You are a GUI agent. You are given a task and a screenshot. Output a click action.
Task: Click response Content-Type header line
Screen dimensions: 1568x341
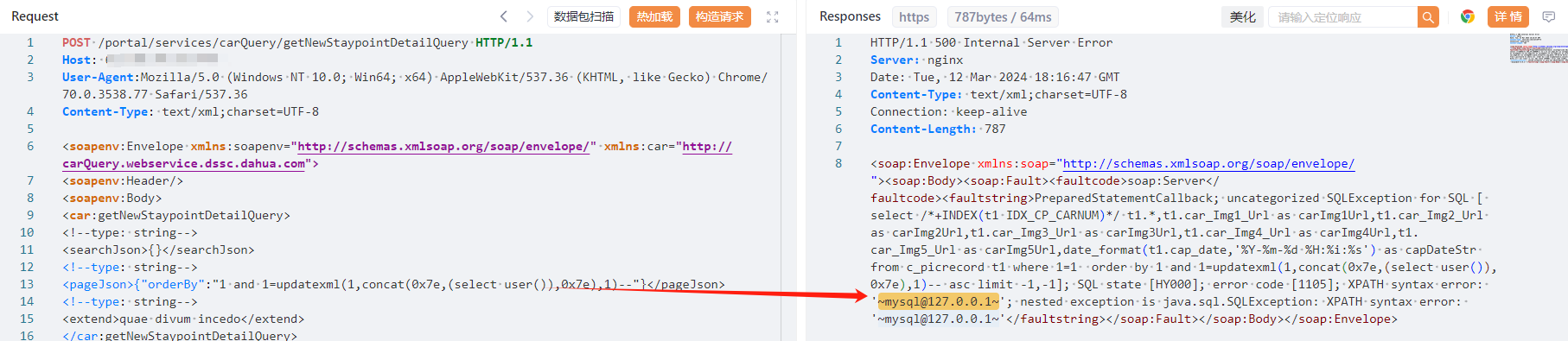click(998, 94)
